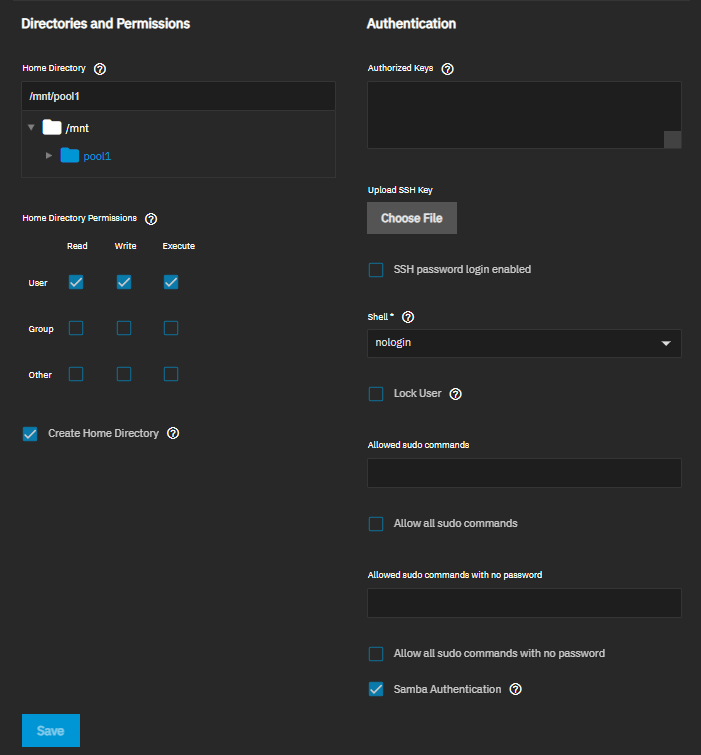Check Allow all sudo commands
Viewport: 701px width, 755px height.
pyautogui.click(x=376, y=524)
